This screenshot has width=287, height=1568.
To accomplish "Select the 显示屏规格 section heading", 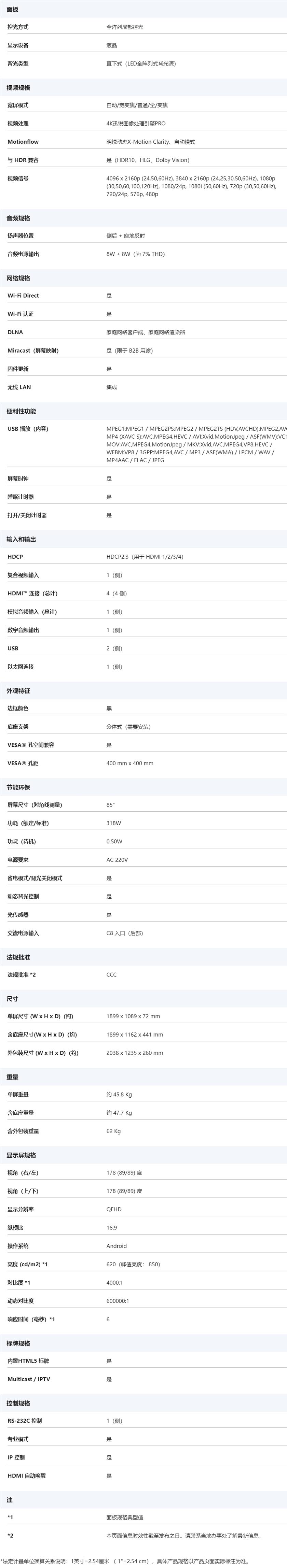I will (21, 1155).
